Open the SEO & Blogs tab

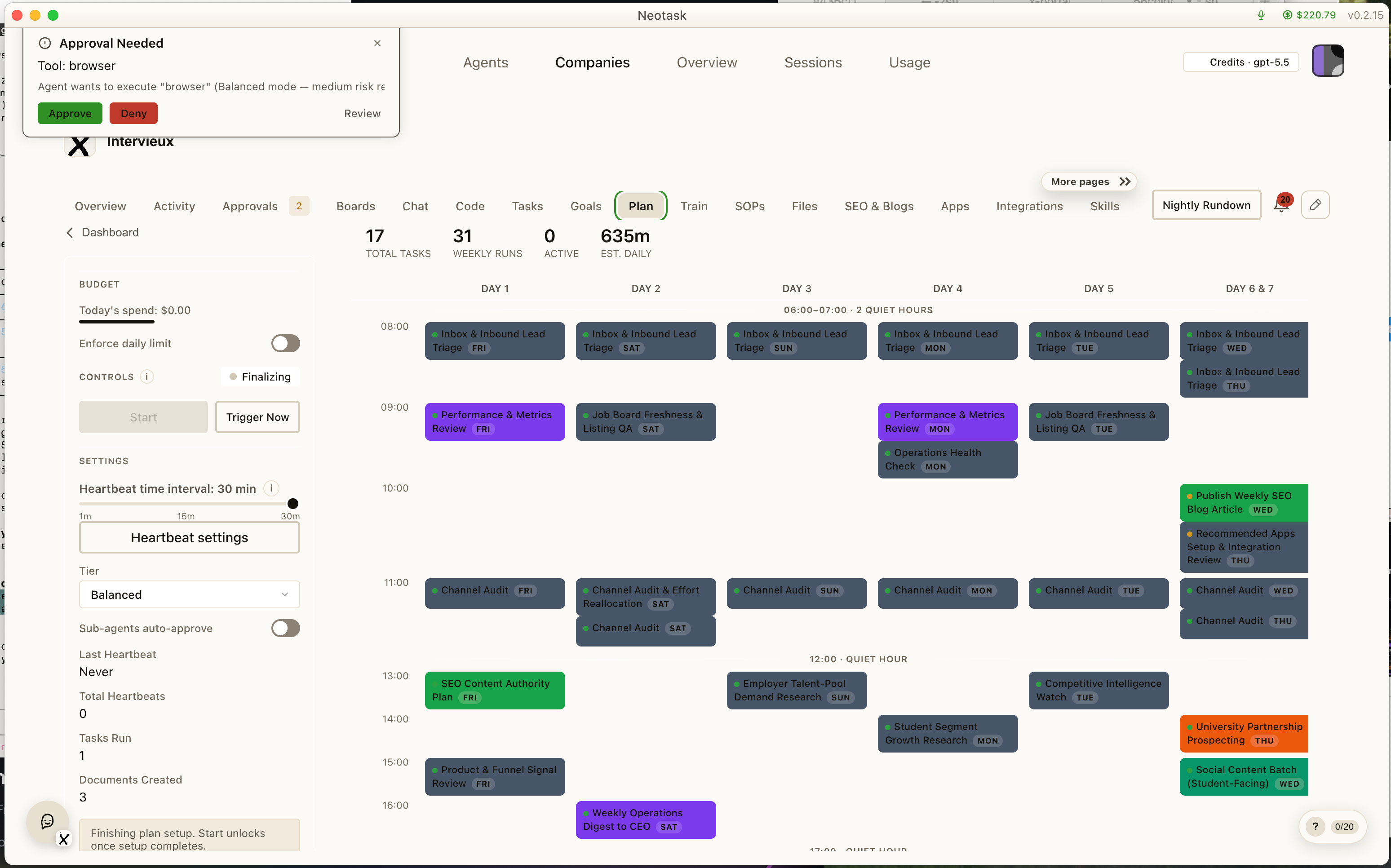(x=879, y=206)
